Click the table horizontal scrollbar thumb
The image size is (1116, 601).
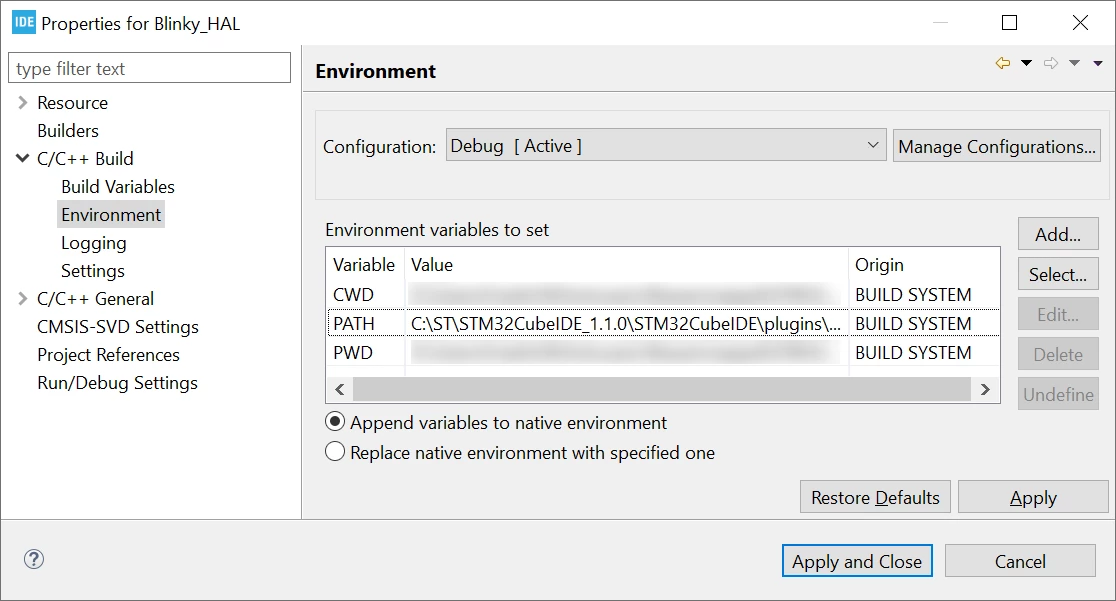pyautogui.click(x=662, y=390)
